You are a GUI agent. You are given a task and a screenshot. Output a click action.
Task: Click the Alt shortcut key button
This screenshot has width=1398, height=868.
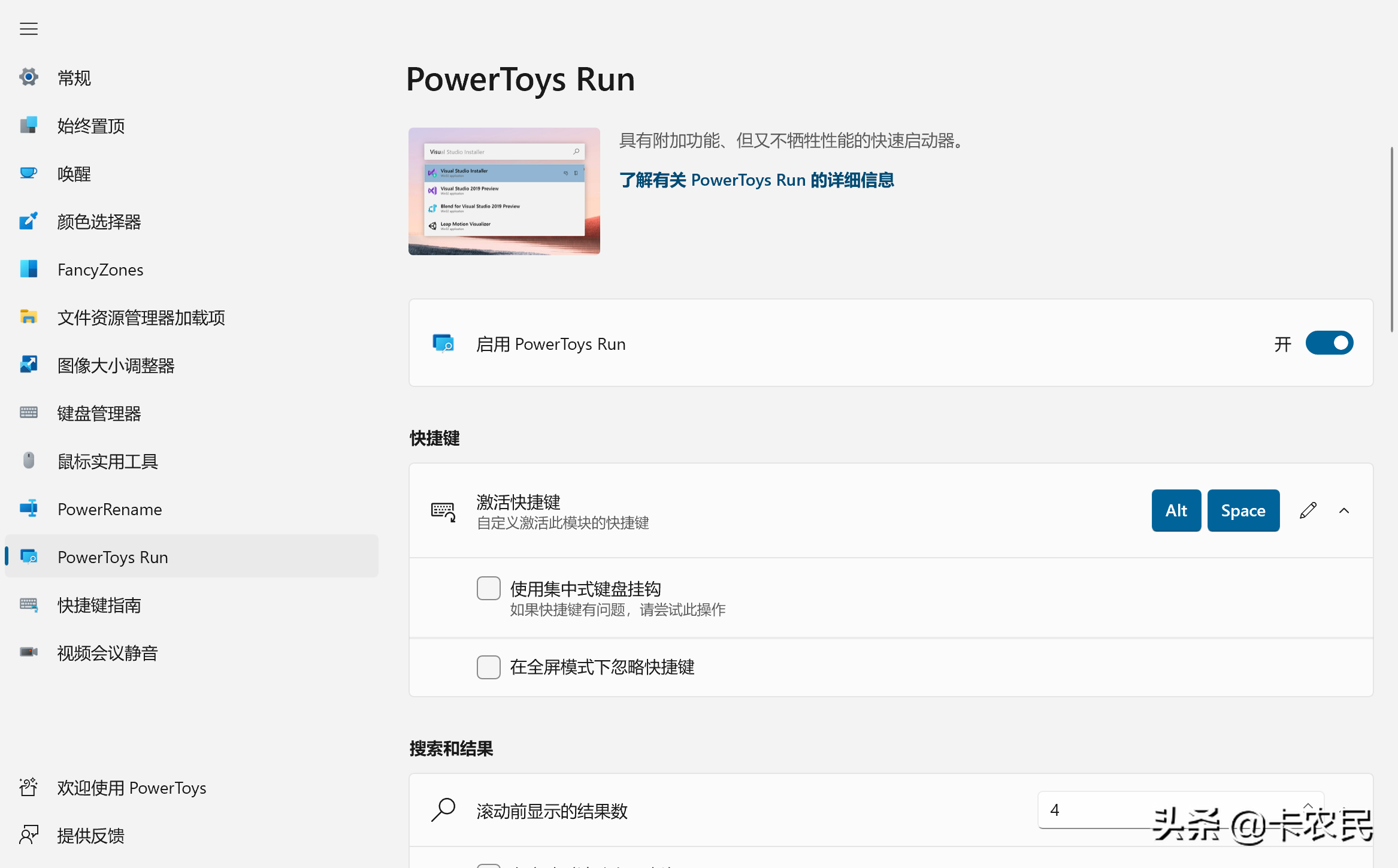[1176, 510]
